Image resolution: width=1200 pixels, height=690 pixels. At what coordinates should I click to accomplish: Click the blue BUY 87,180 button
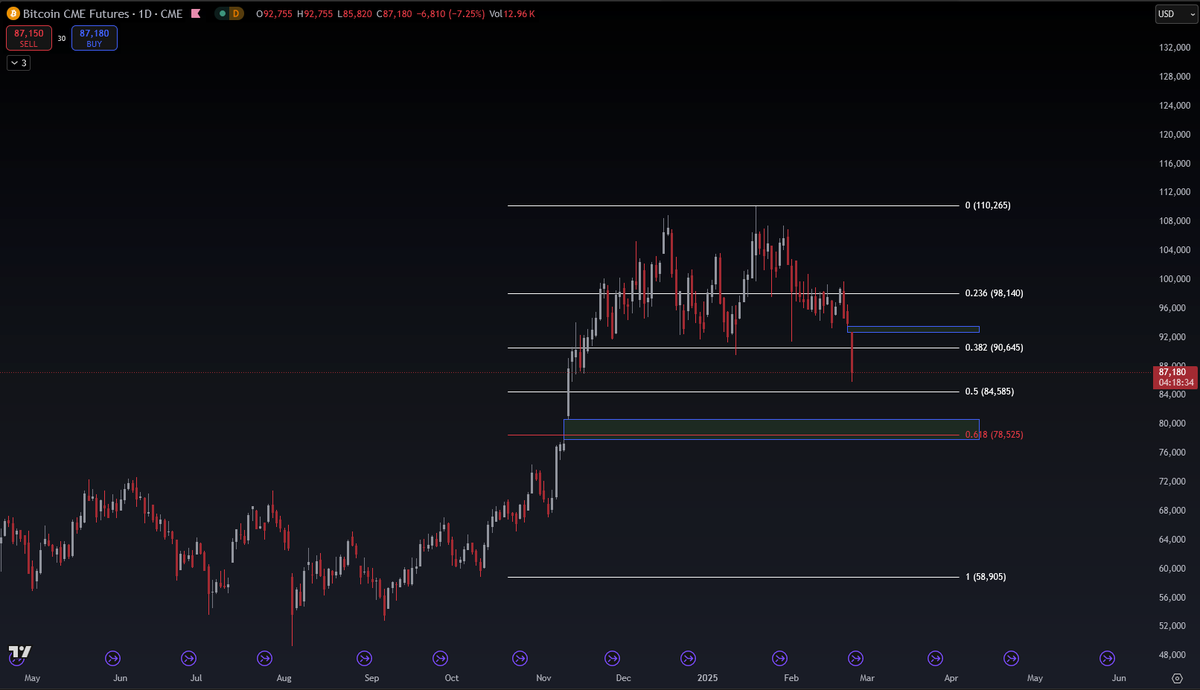point(95,38)
